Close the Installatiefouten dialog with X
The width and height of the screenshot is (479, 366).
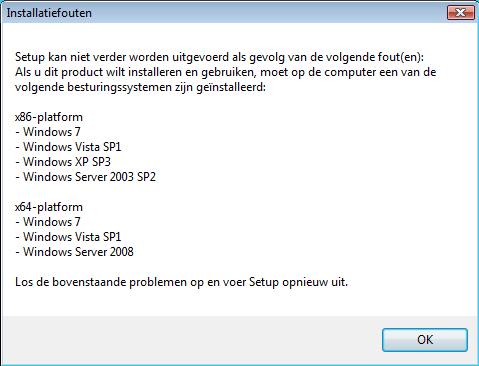(x=460, y=13)
